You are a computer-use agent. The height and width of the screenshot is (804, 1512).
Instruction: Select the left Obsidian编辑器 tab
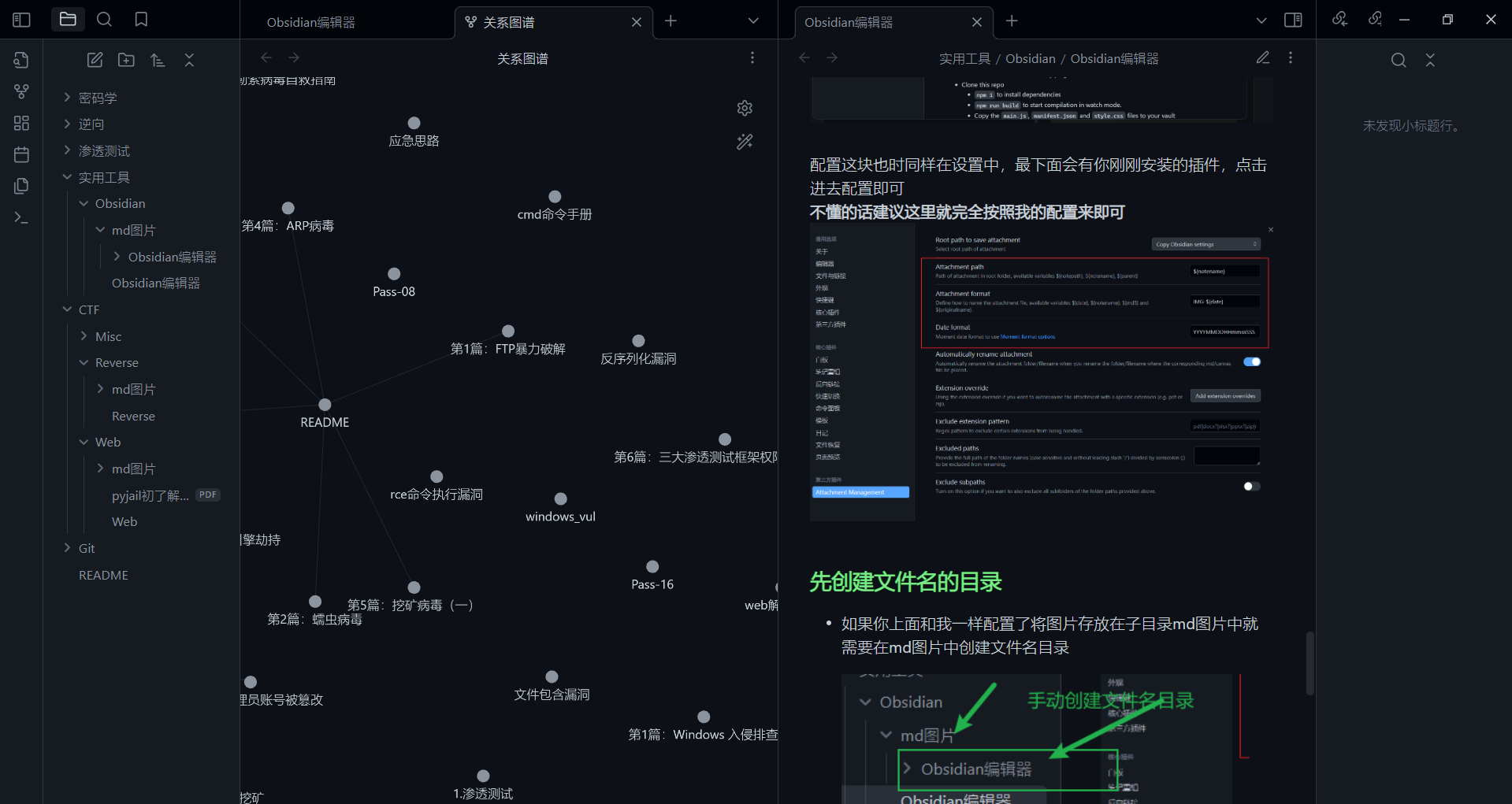coord(310,22)
